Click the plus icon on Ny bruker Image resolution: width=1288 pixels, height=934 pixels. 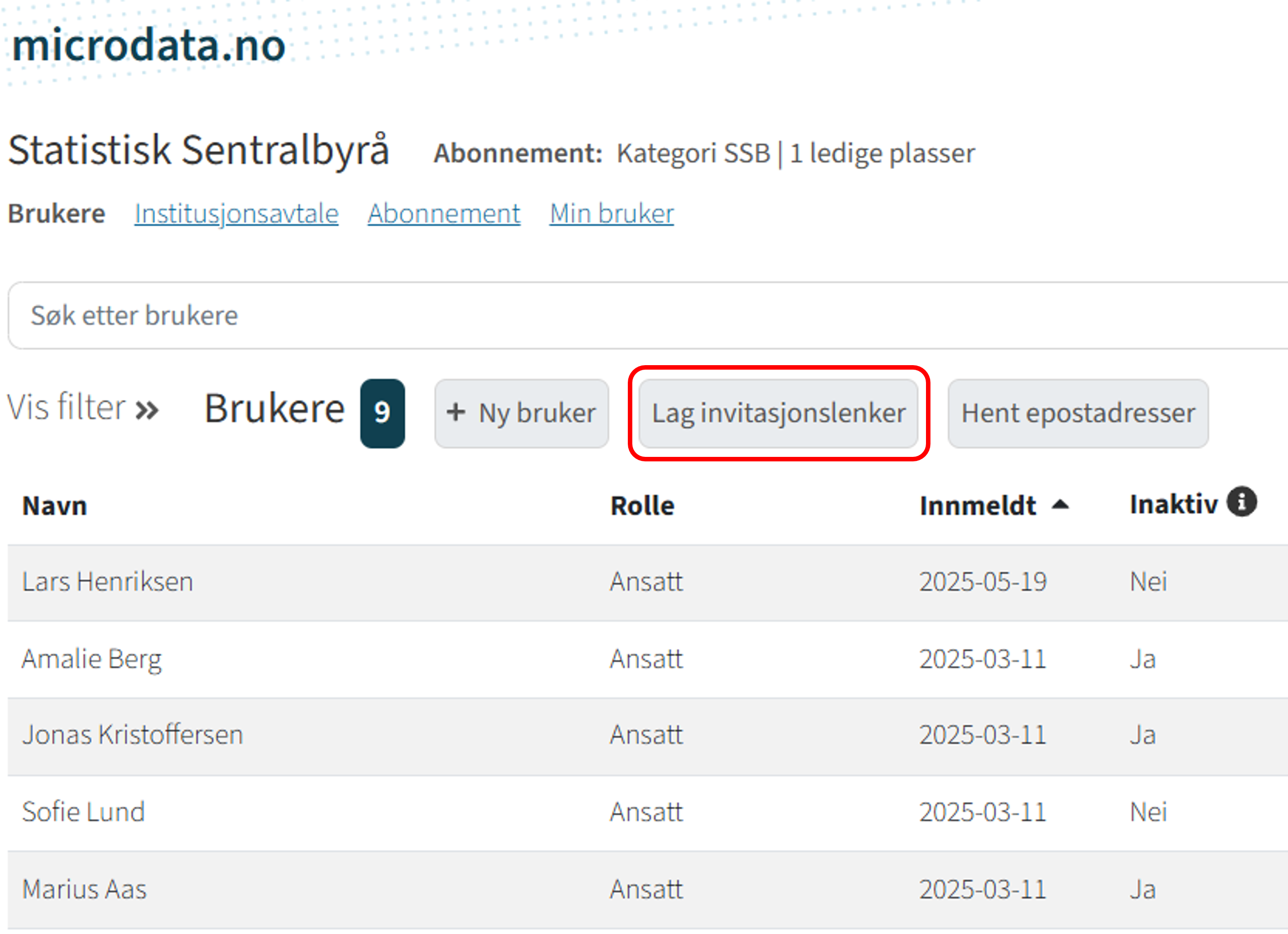point(456,412)
